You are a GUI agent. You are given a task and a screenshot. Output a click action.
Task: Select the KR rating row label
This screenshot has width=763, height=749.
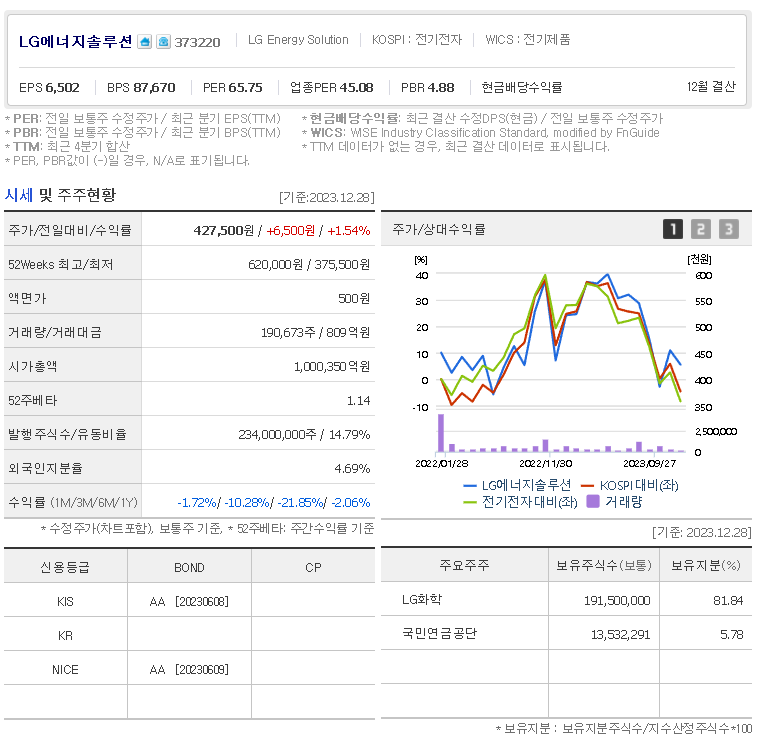click(x=65, y=636)
